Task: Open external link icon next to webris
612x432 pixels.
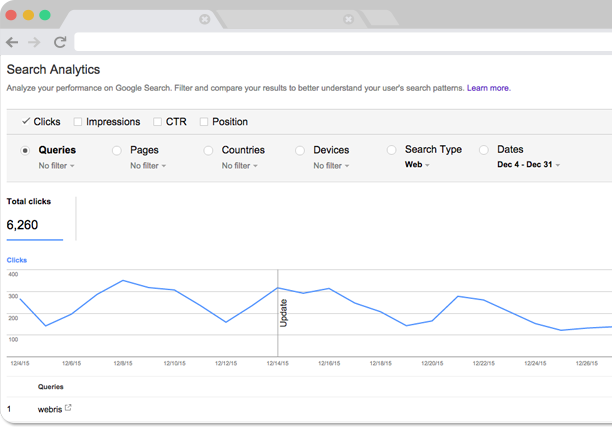Action: (x=68, y=408)
